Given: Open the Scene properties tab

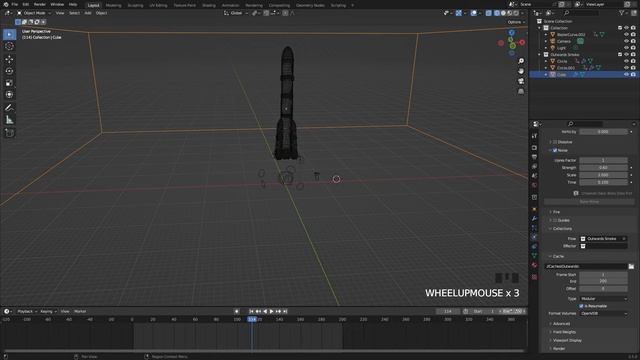Looking at the screenshot, I should click(x=534, y=176).
